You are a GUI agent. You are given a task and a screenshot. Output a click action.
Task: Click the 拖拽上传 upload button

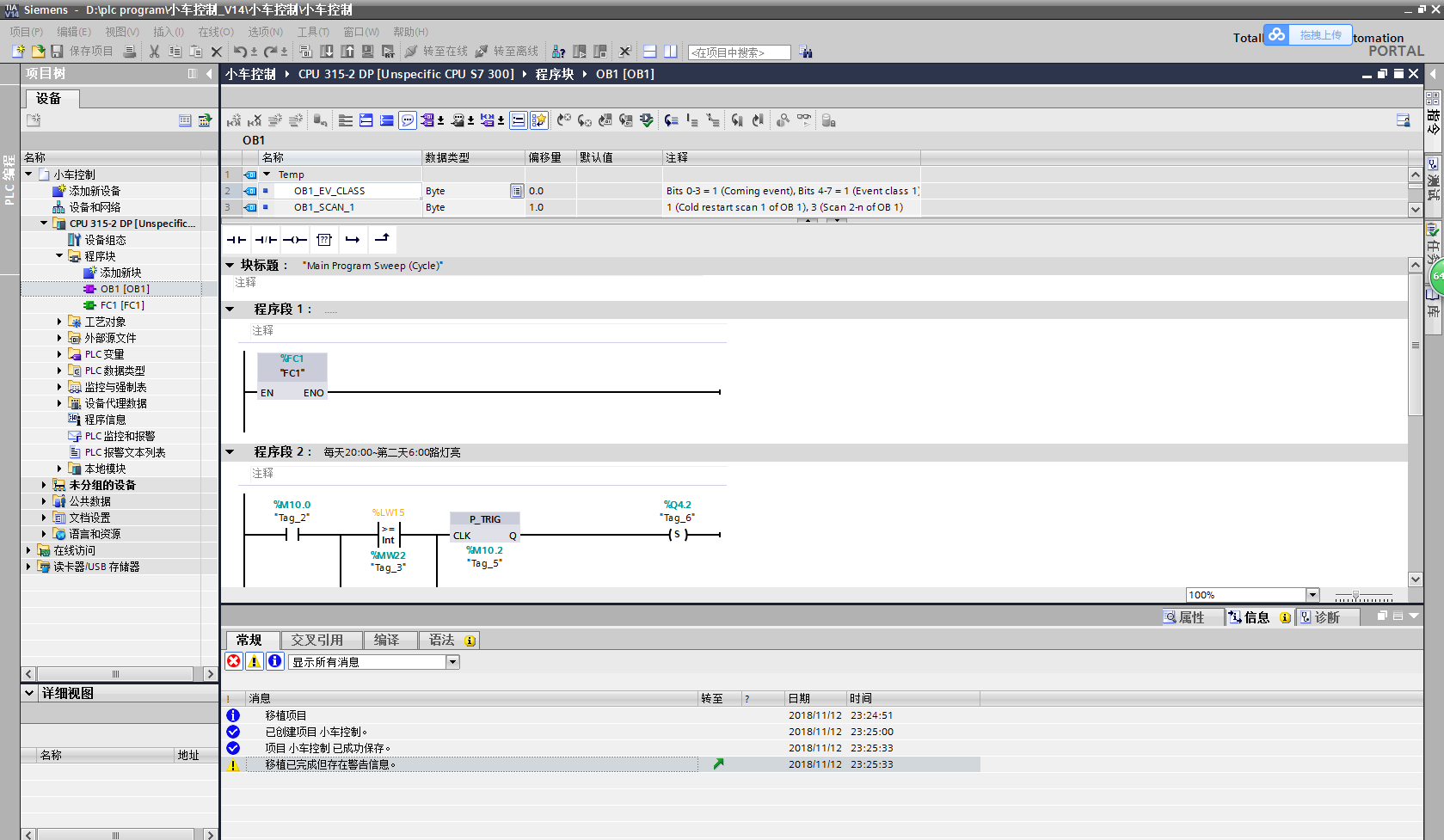pyautogui.click(x=1308, y=35)
